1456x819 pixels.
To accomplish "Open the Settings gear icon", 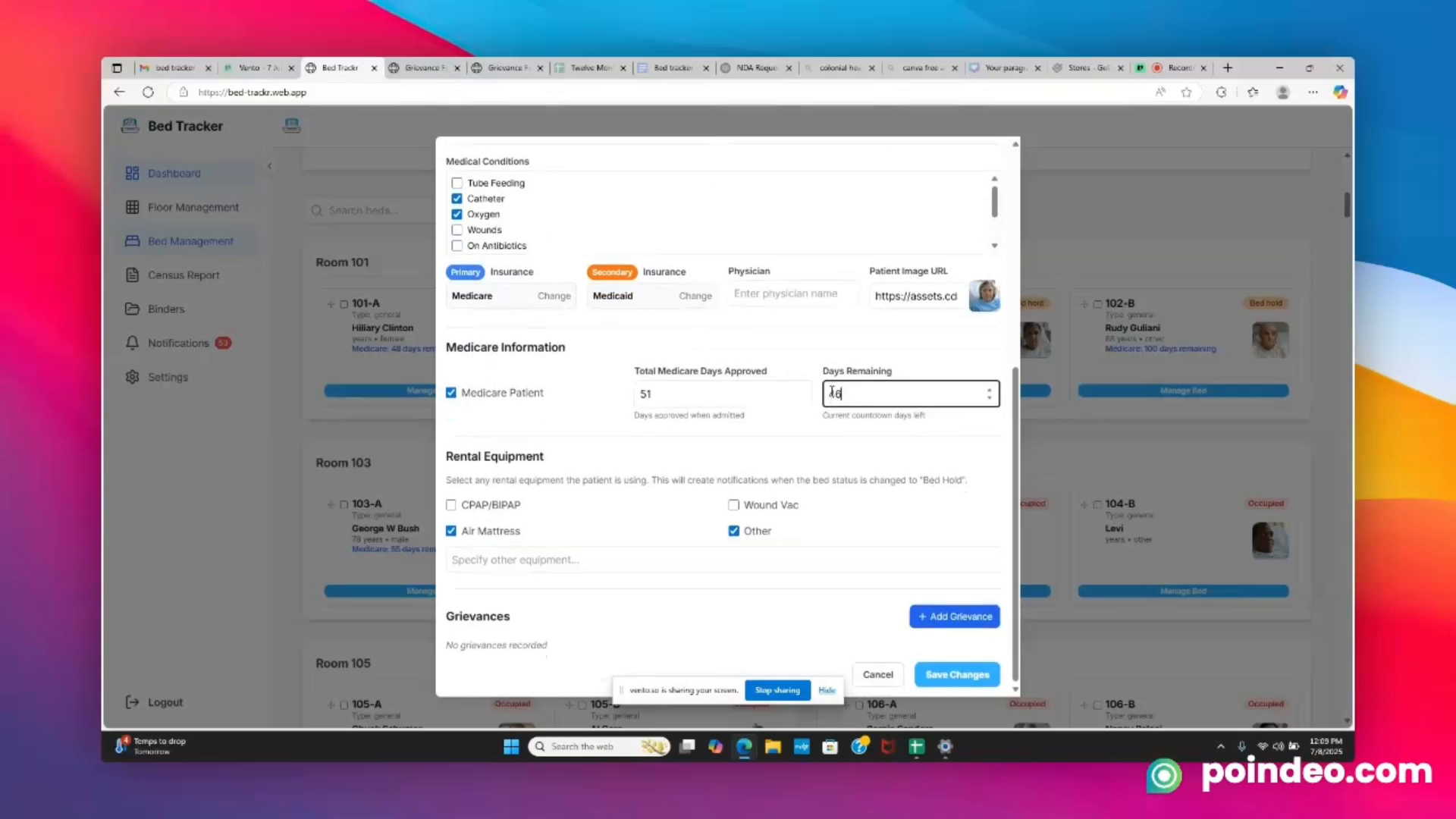I will click(x=132, y=377).
